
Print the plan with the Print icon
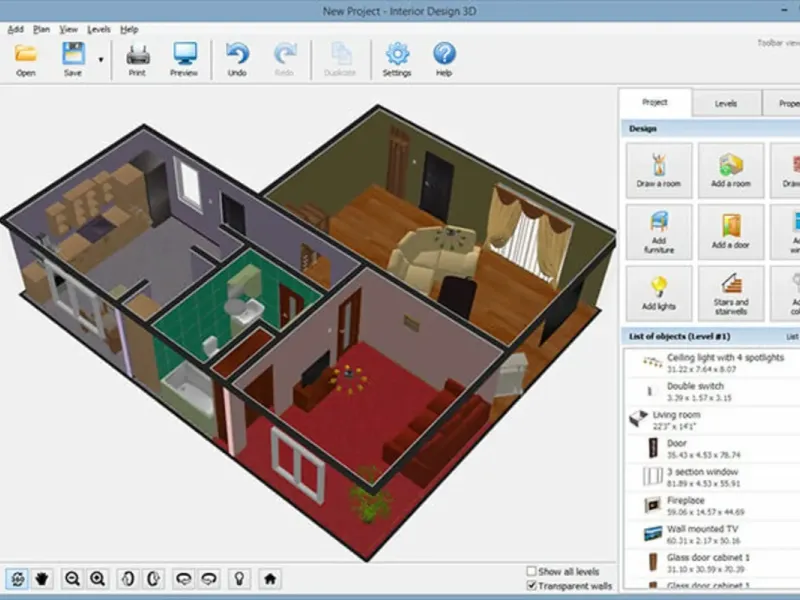(x=137, y=60)
